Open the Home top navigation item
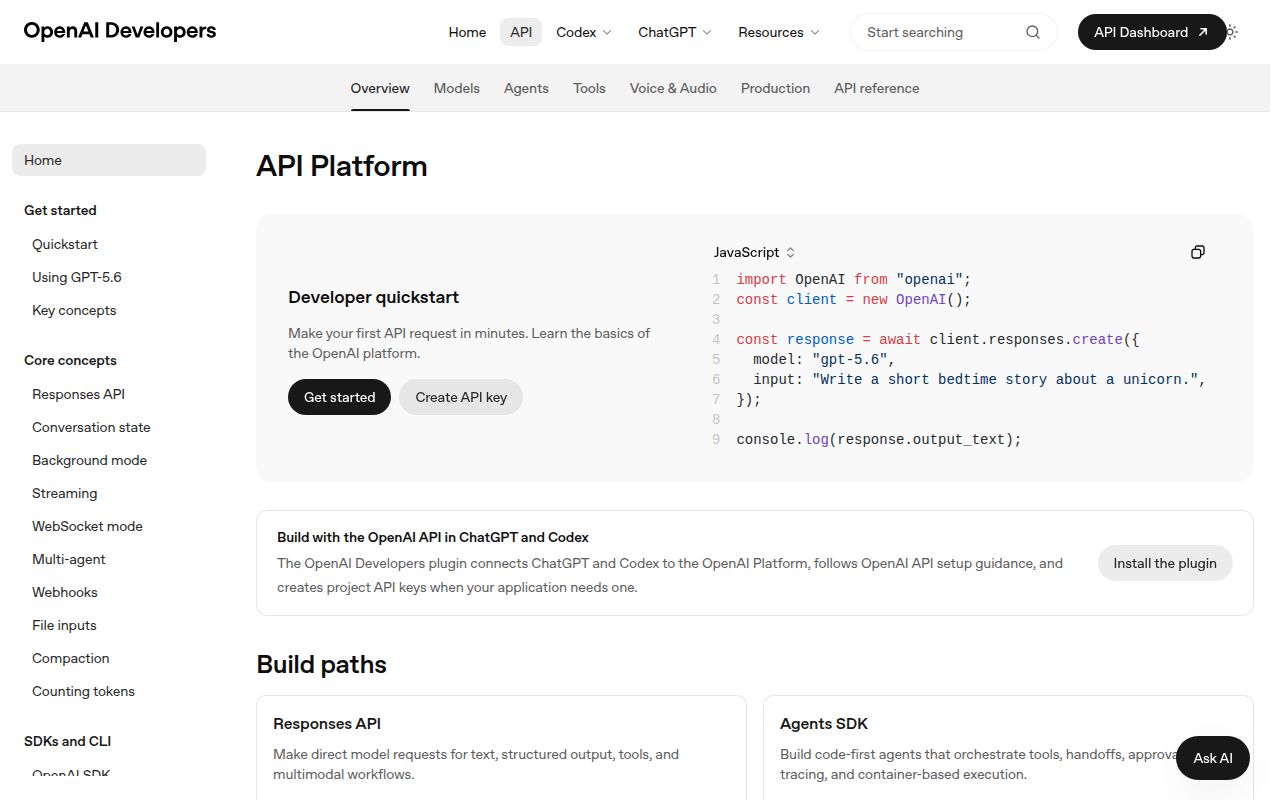 pos(467,32)
